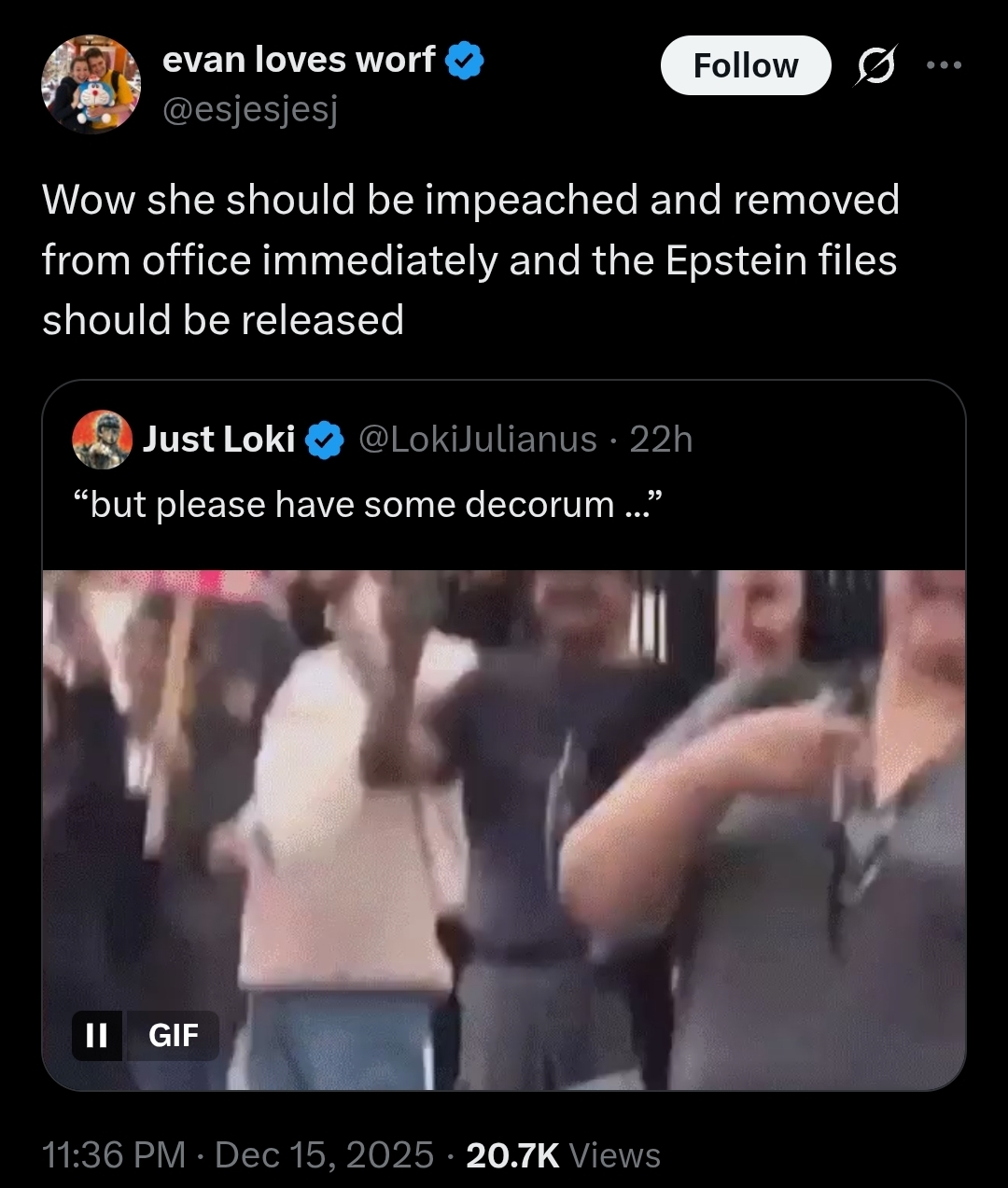The height and width of the screenshot is (1188, 1008).
Task: Open Just Loki's avatar in quoted post
Action: (102, 439)
